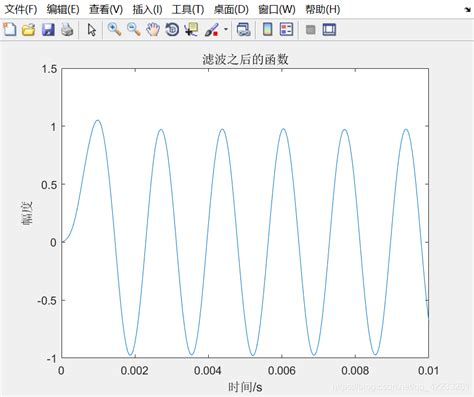Open the 窗口(W) menu
This screenshot has height=397, width=474.
pyautogui.click(x=277, y=9)
